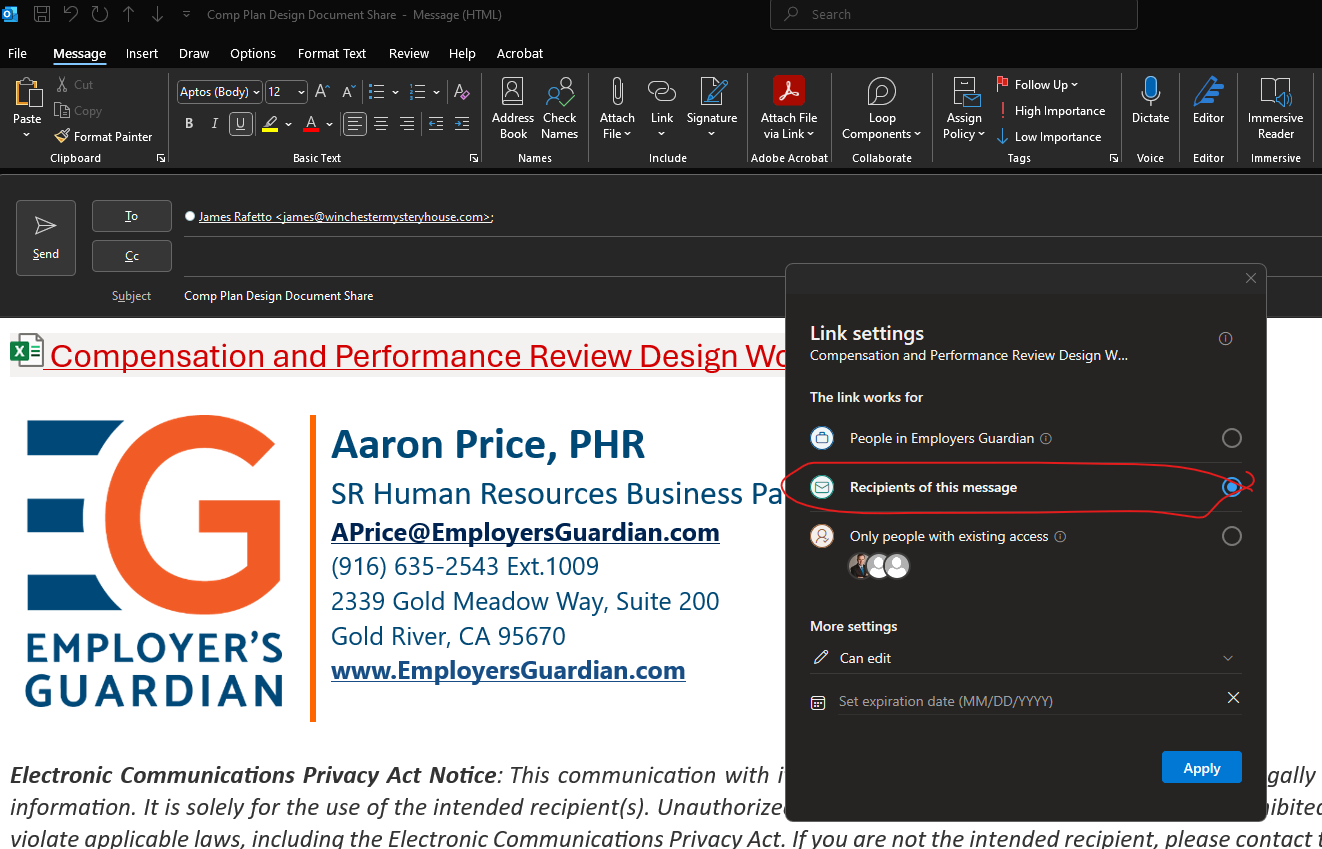Select the Format Painter tool
Viewport: 1322px width, 849px height.
104,137
